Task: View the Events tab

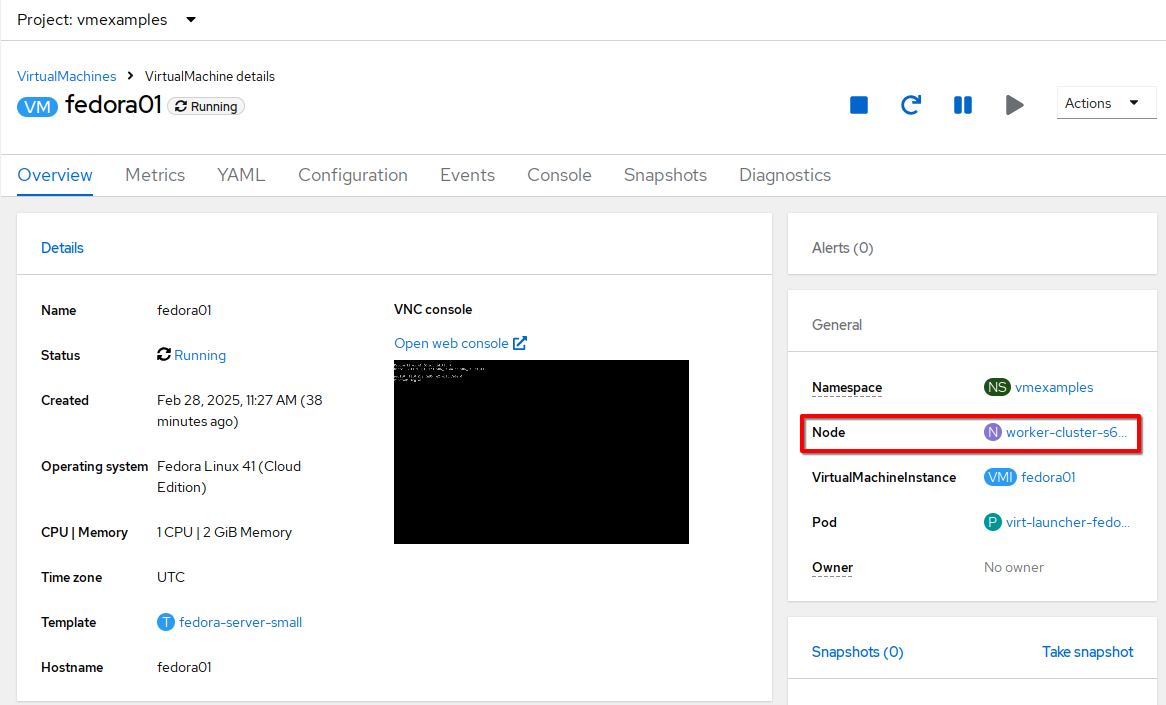Action: coord(467,175)
